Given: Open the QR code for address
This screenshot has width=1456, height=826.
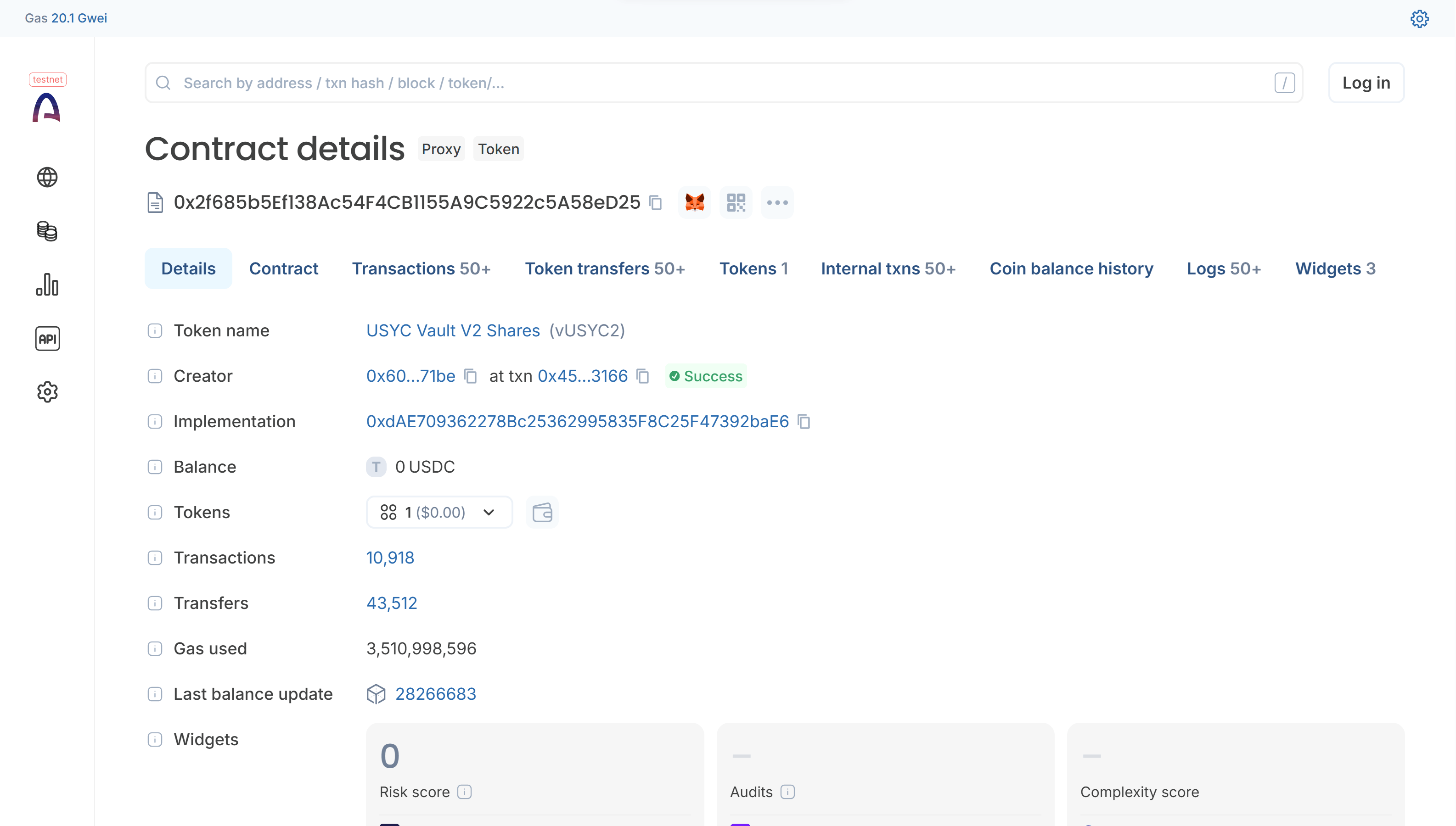Looking at the screenshot, I should coord(736,202).
